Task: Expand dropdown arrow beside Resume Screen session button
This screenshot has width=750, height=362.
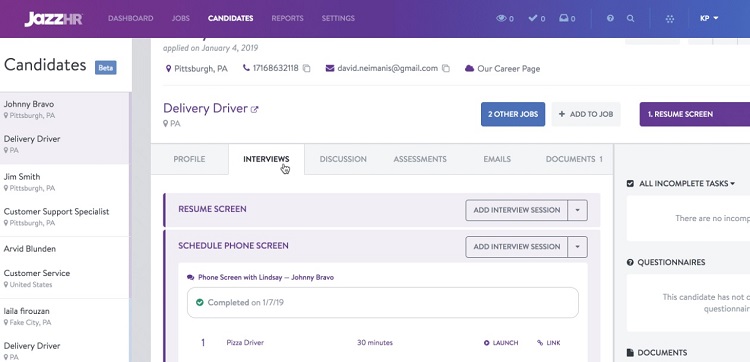Action: [577, 210]
